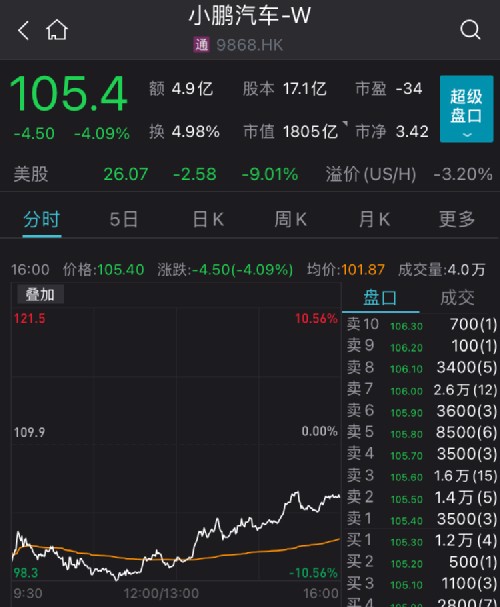
Task: Click the small arrow beside 市值 1805亿
Action: click(345, 123)
